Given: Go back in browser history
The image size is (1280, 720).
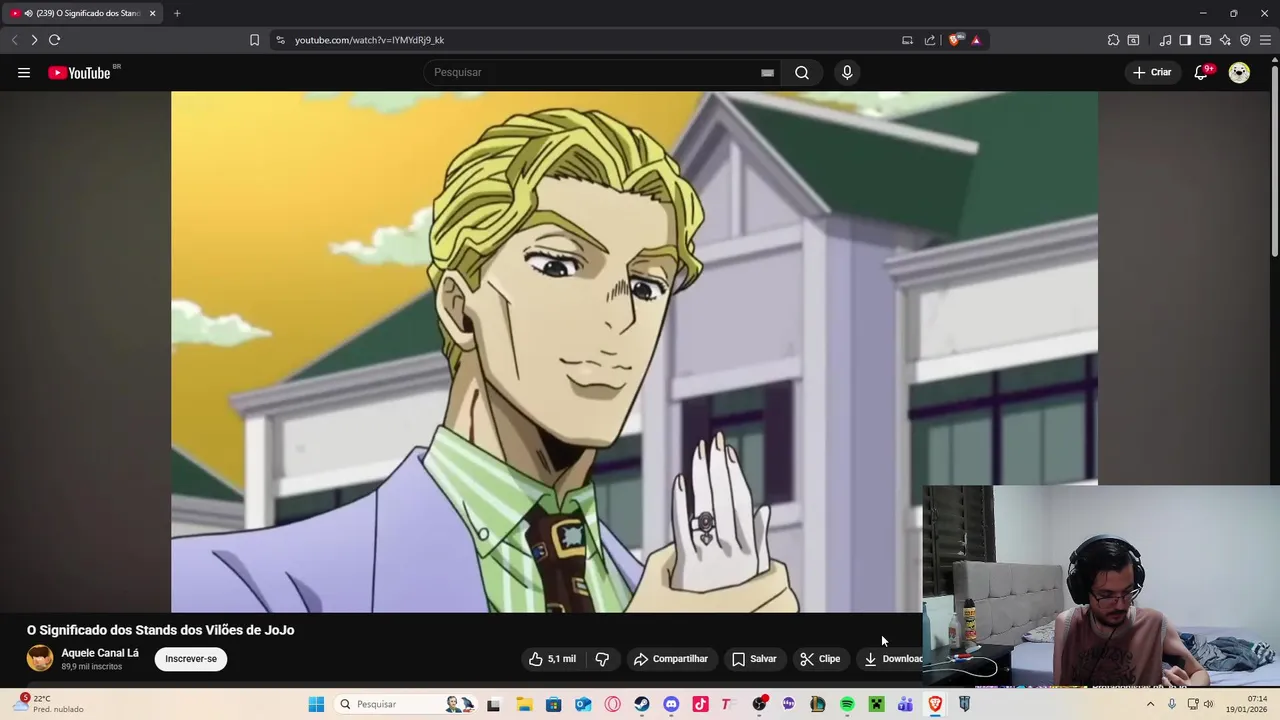Looking at the screenshot, I should pyautogui.click(x=14, y=40).
